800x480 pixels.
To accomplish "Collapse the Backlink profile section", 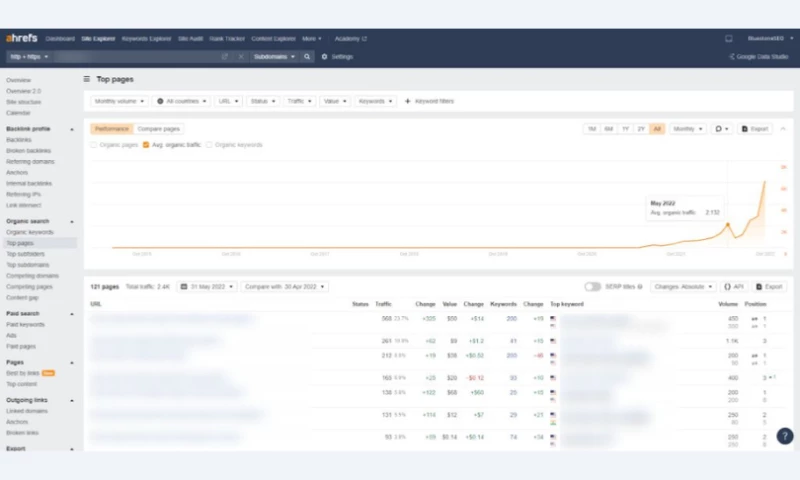I will [x=71, y=129].
